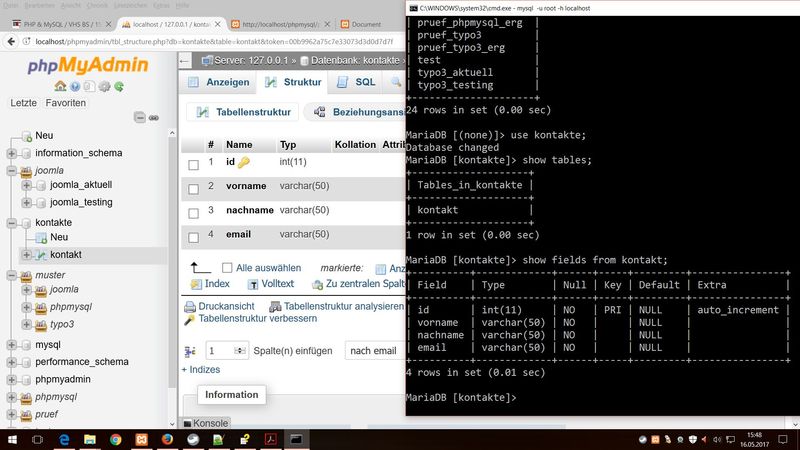Collapse the joomla database group

coord(11,170)
